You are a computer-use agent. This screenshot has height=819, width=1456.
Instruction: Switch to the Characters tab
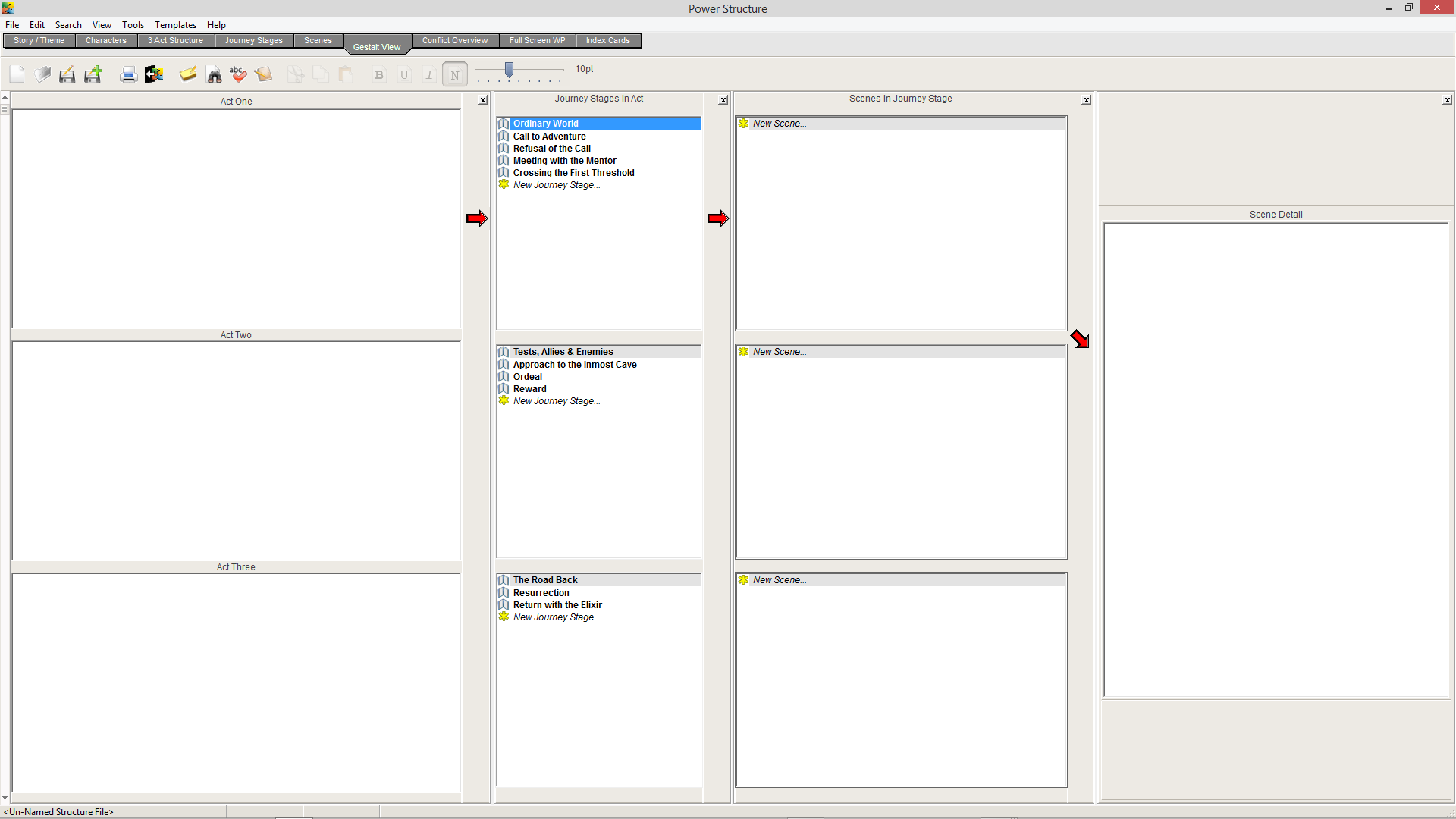105,40
